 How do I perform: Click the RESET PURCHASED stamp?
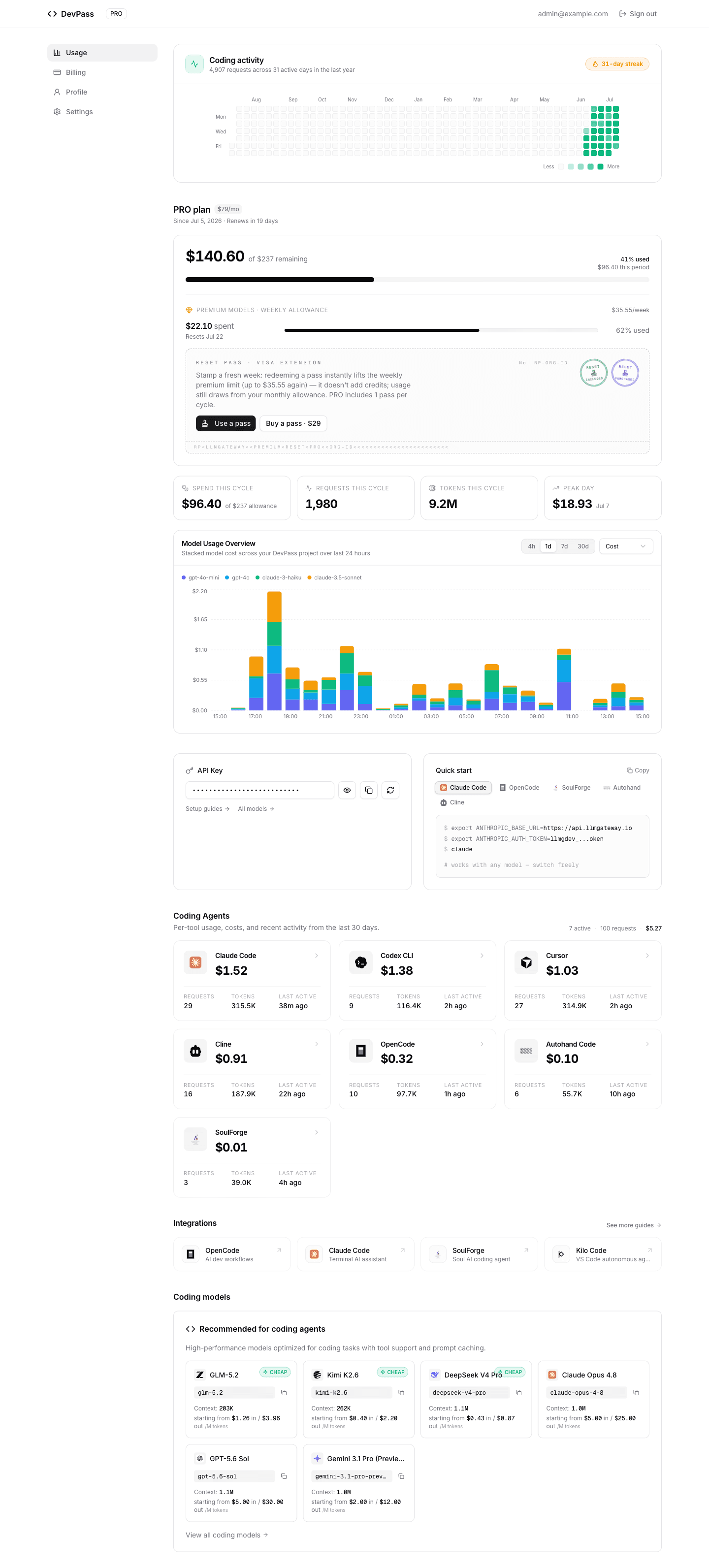click(x=625, y=373)
